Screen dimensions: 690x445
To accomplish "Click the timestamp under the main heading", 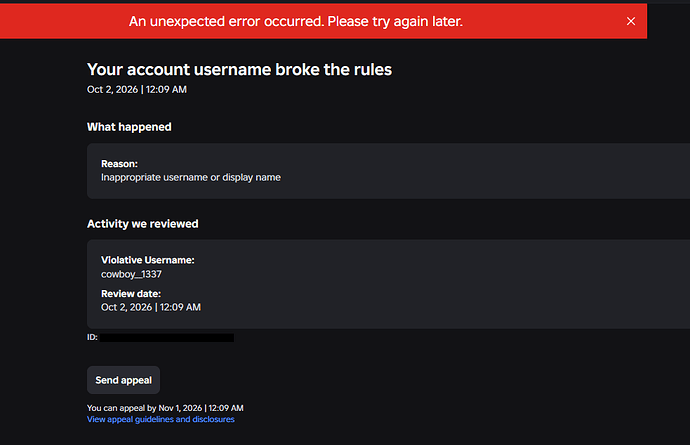I will [x=137, y=89].
